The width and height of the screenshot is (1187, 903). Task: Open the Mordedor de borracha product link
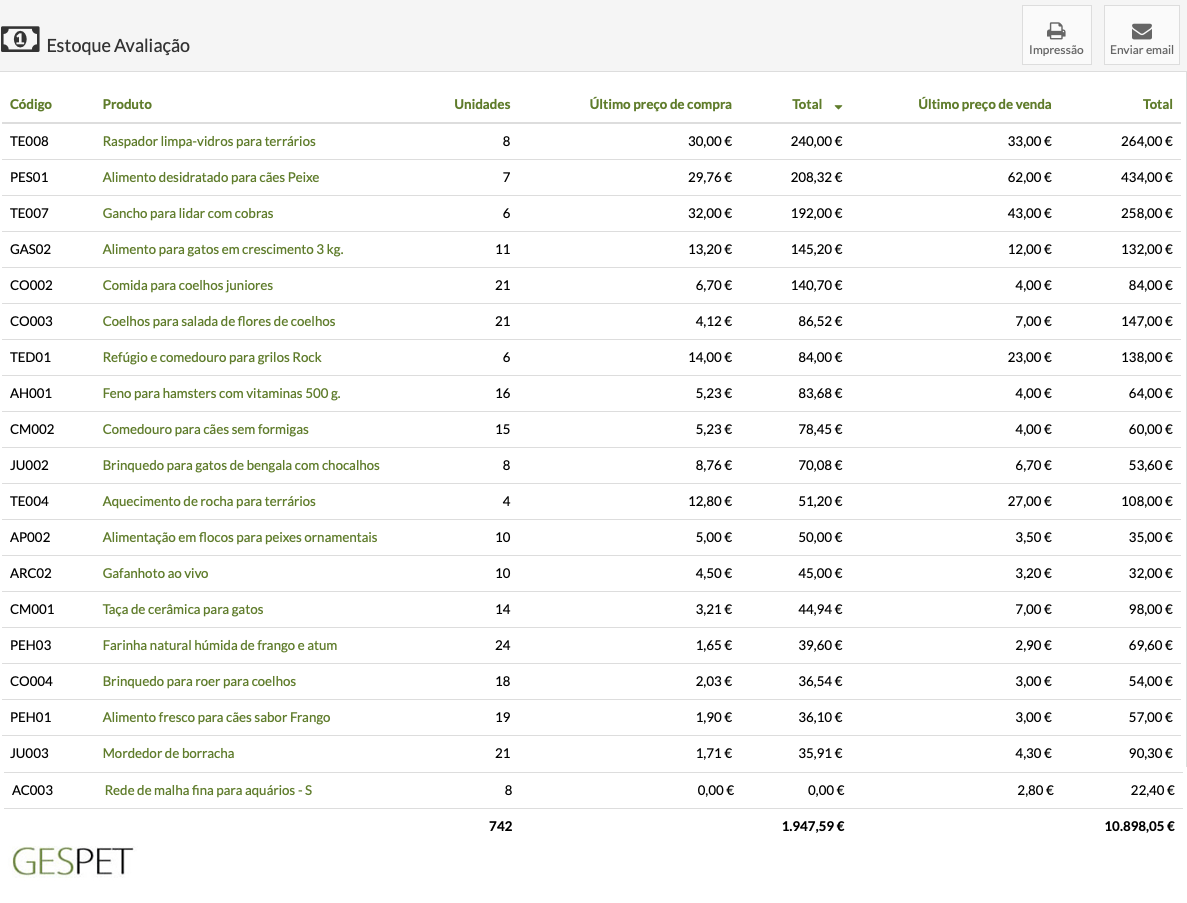pos(168,753)
